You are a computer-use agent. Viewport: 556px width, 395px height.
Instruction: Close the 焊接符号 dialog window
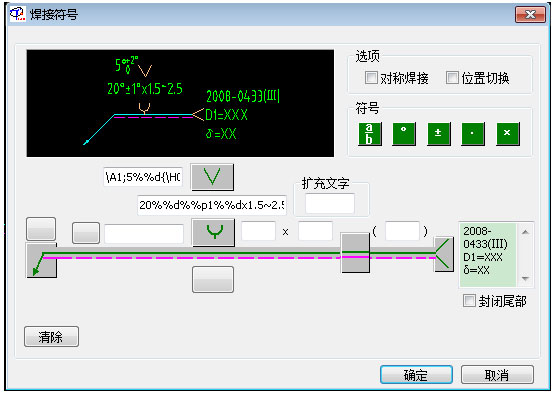point(530,15)
